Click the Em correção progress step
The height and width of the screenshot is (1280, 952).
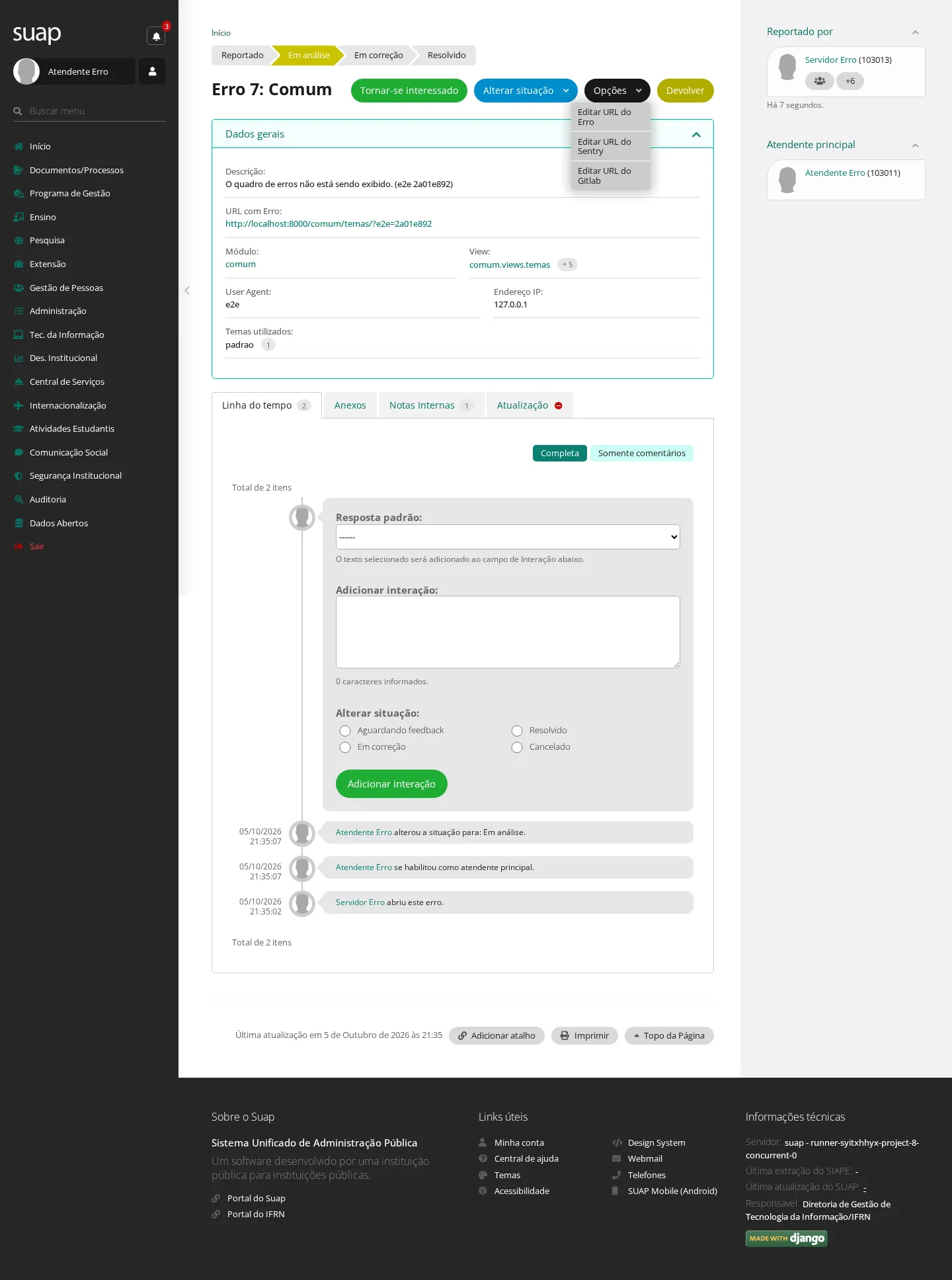[x=378, y=56]
